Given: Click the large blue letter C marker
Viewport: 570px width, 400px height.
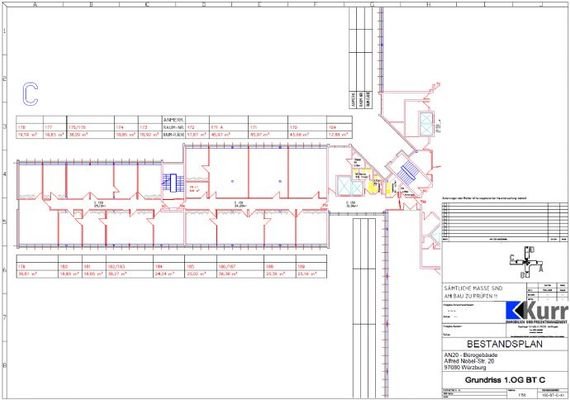Looking at the screenshot, I should (x=31, y=94).
